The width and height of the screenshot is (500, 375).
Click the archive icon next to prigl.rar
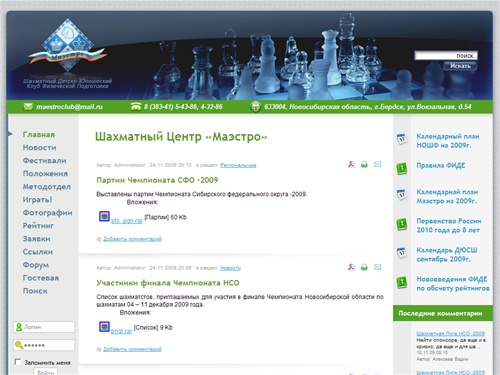104,327
